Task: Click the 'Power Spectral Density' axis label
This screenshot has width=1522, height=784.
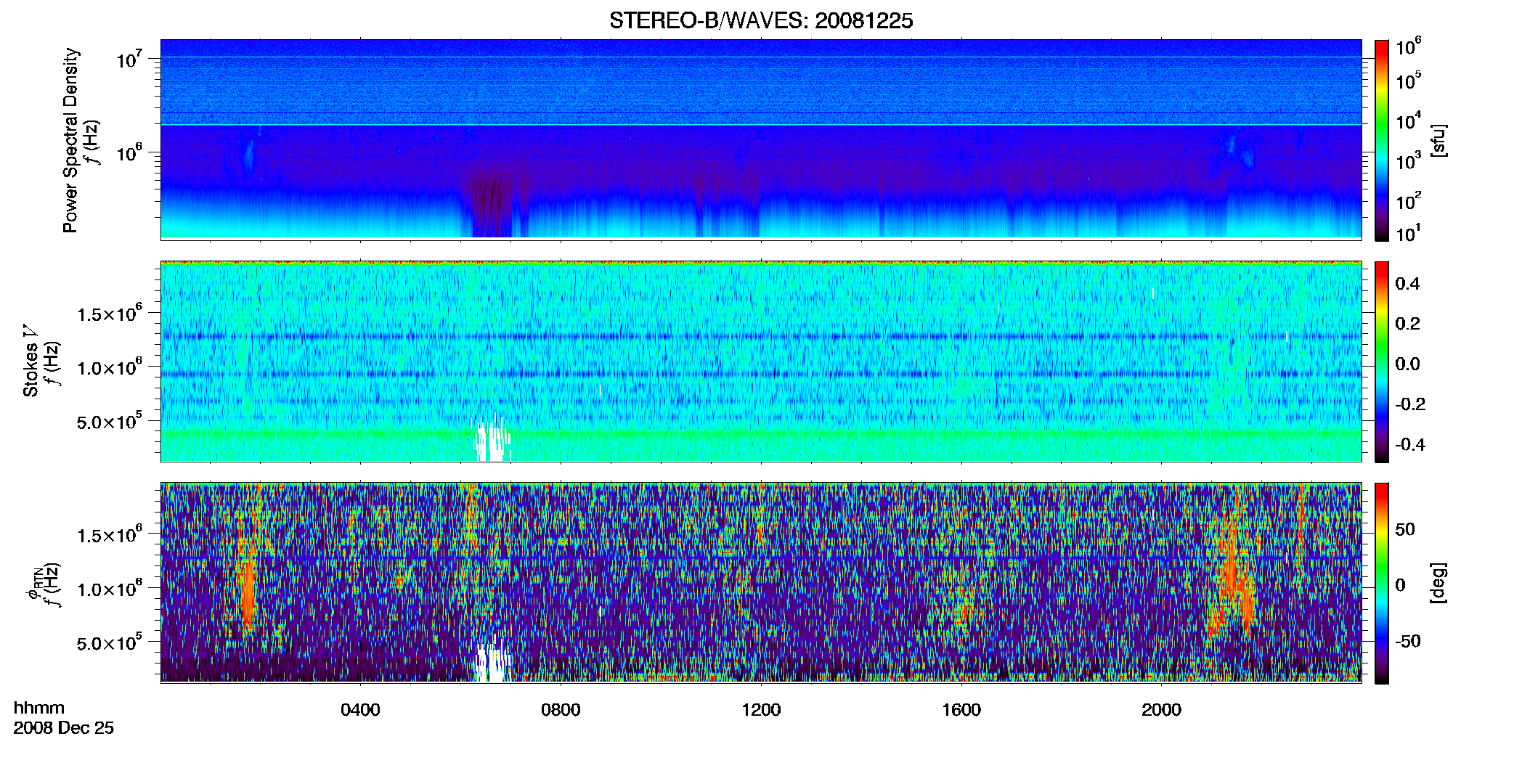Action: coord(70,140)
